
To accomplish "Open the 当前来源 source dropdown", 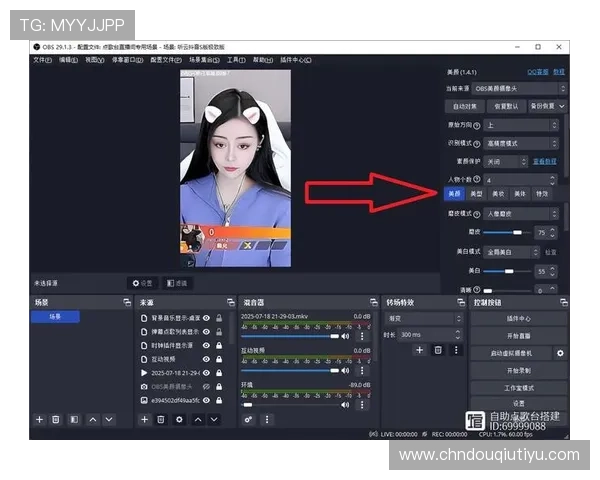I will 519,89.
